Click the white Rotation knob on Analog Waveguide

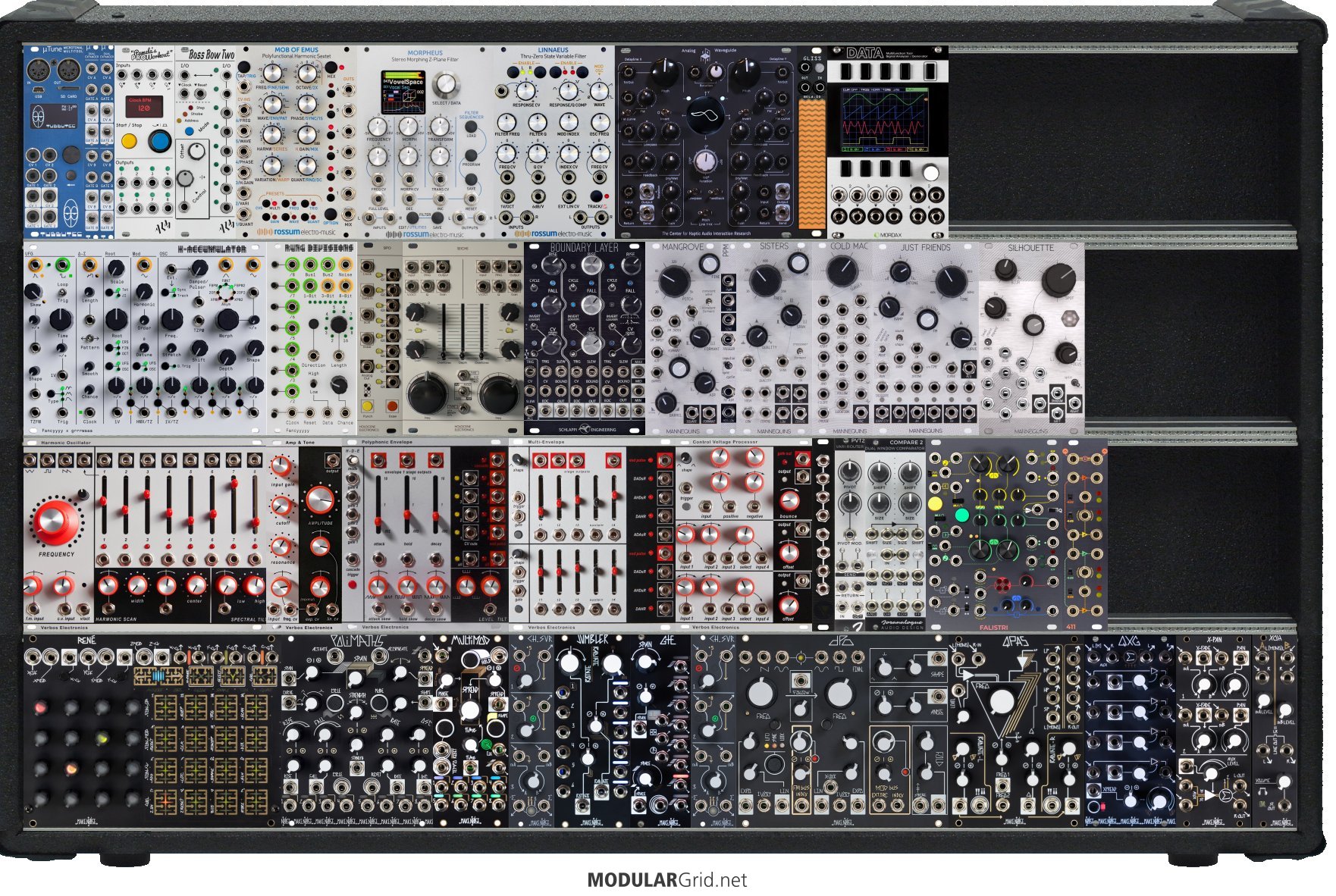click(705, 161)
